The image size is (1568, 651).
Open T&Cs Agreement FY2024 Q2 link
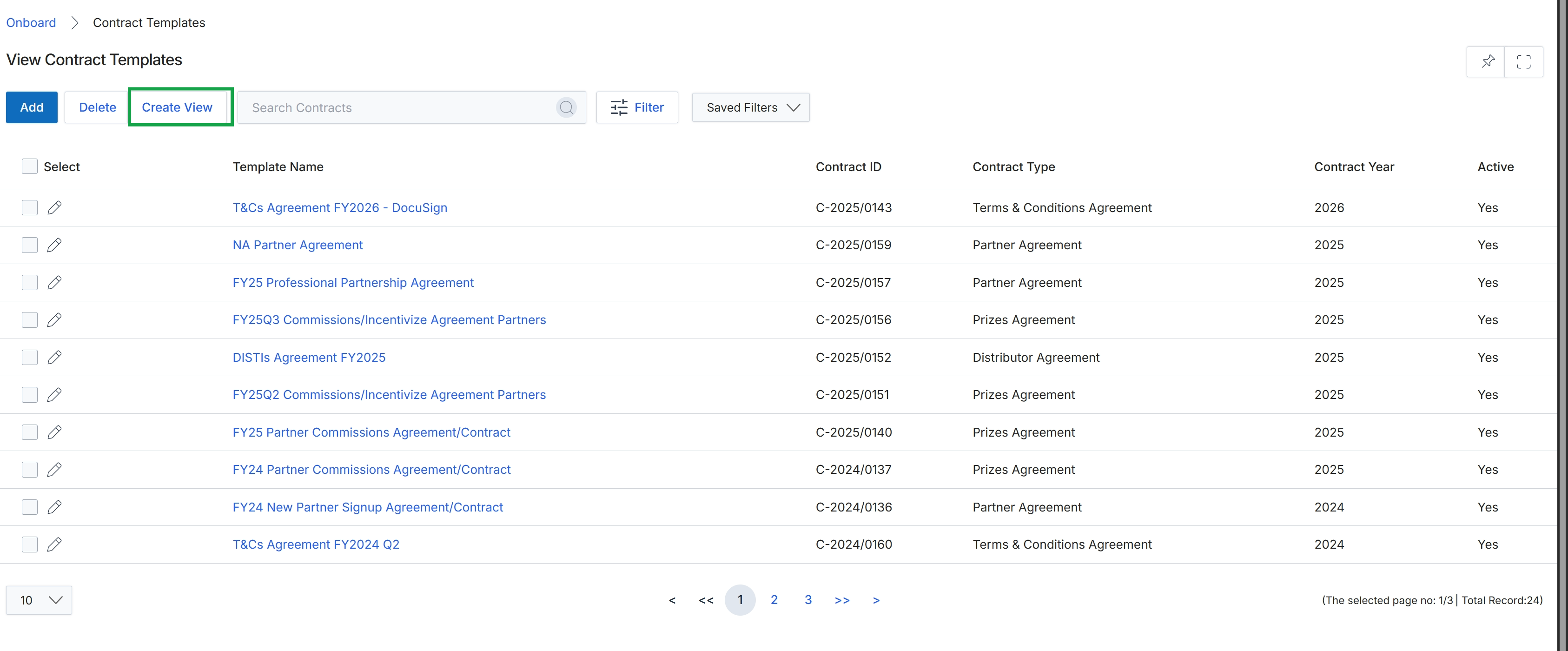click(x=316, y=545)
